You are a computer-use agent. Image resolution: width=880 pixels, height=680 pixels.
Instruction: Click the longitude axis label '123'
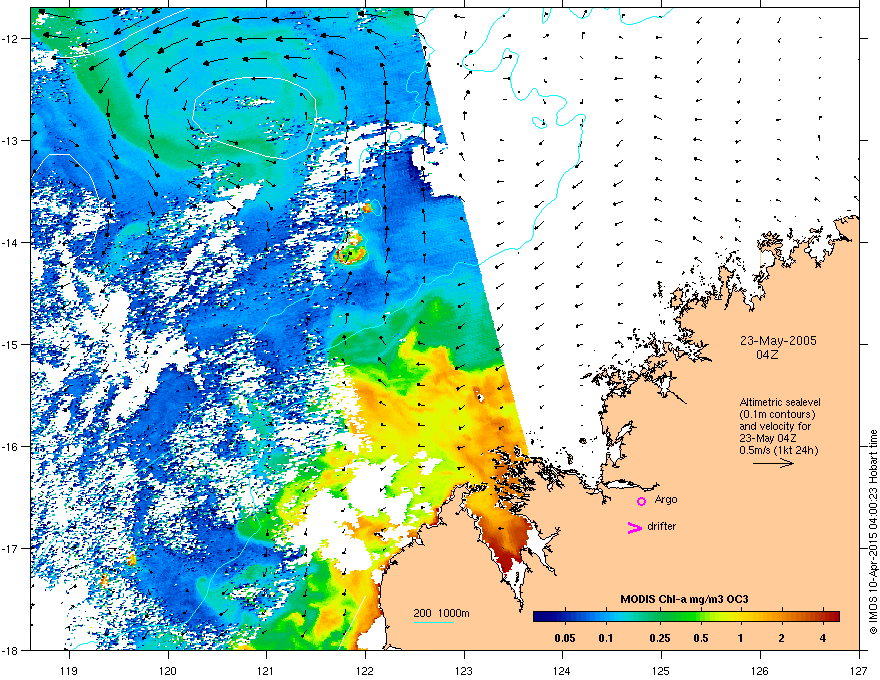coord(464,670)
